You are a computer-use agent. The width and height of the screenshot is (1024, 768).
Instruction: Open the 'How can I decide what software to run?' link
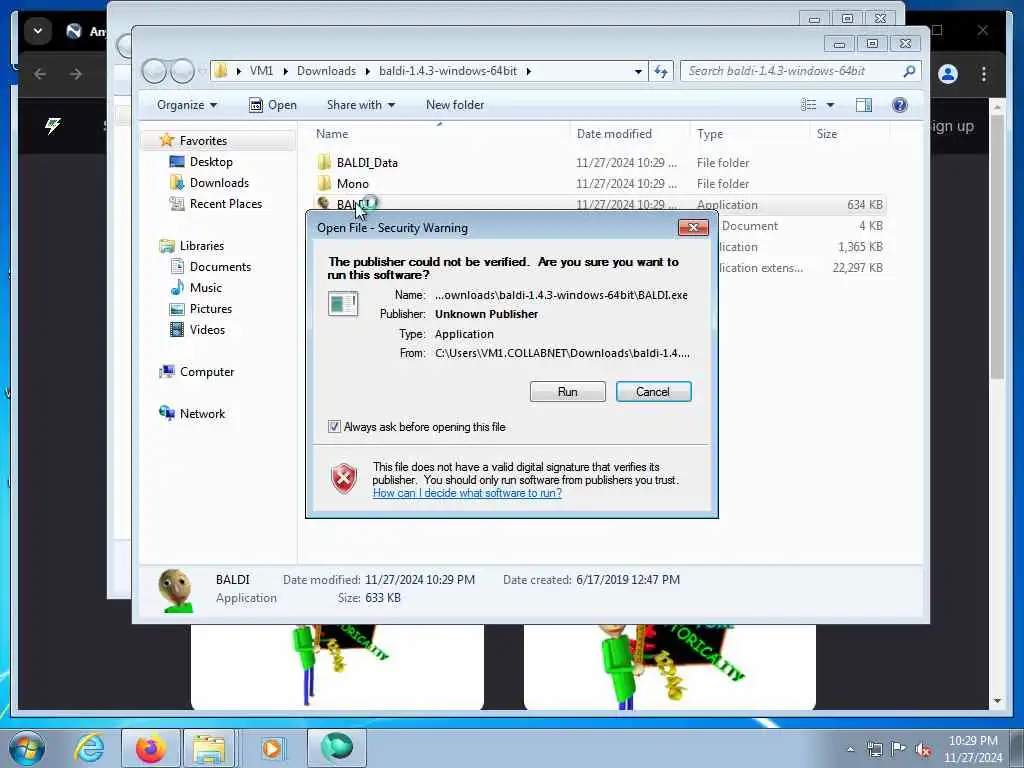(x=467, y=493)
